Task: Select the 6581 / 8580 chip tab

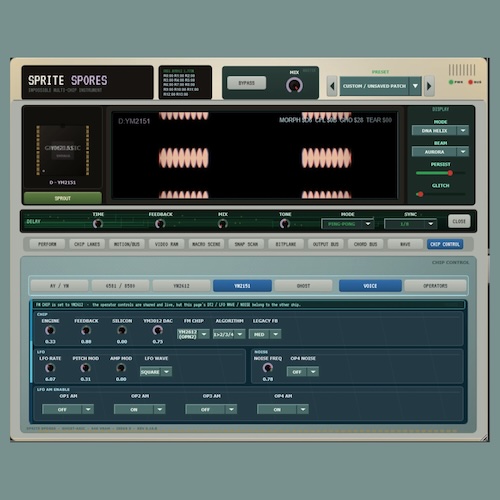Action: pos(120,286)
